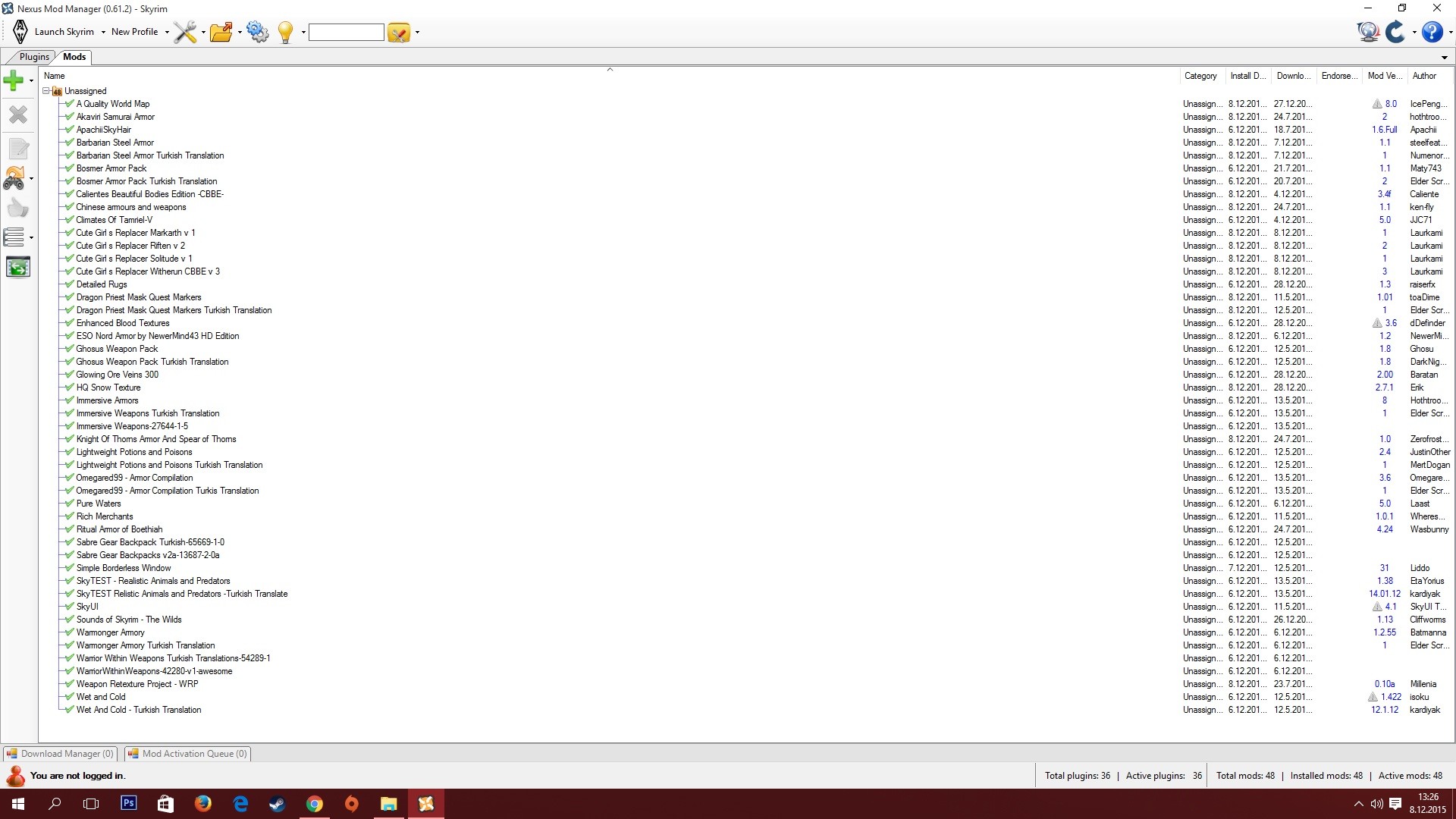Click the warning icon on Wet and Cold version
Viewport: 1456px width, 819px height.
1373,697
